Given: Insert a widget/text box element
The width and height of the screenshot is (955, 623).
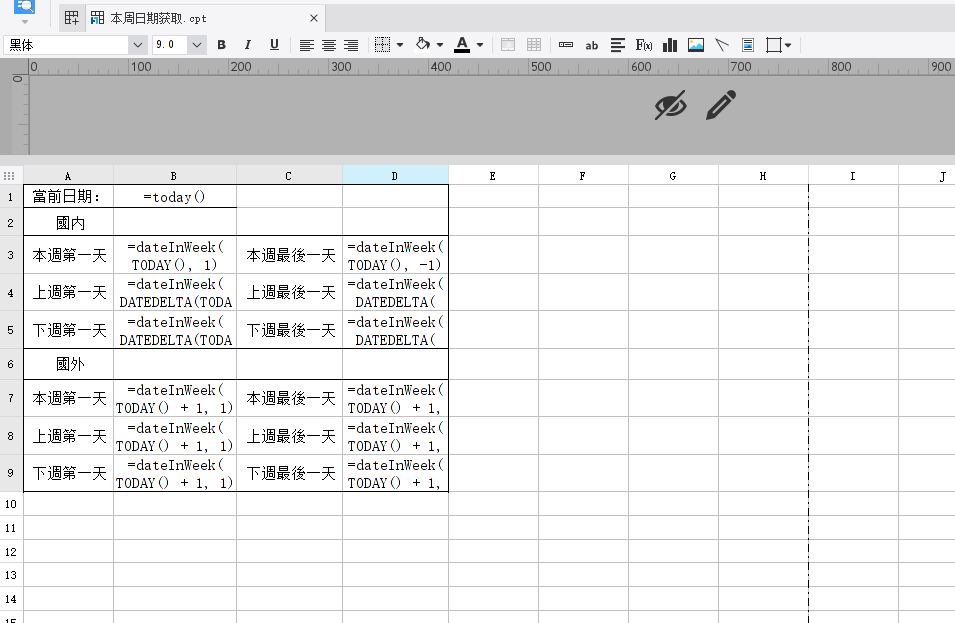Looking at the screenshot, I should [x=566, y=45].
